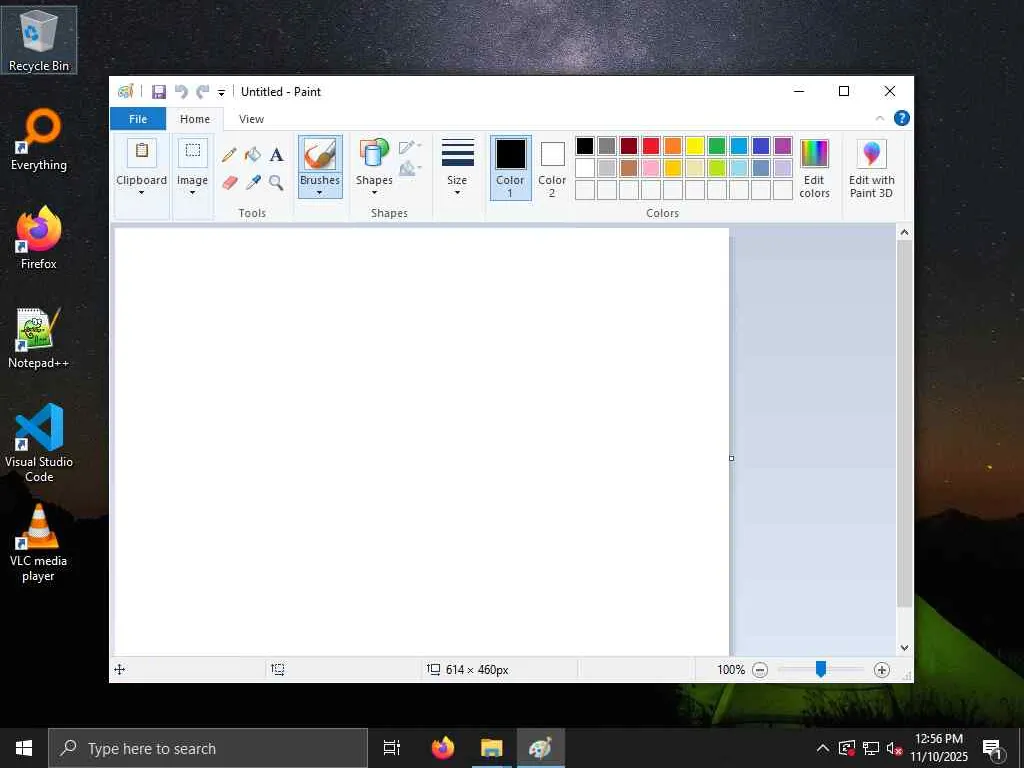Select the Magnifier tool
The height and width of the screenshot is (768, 1024).
(276, 182)
